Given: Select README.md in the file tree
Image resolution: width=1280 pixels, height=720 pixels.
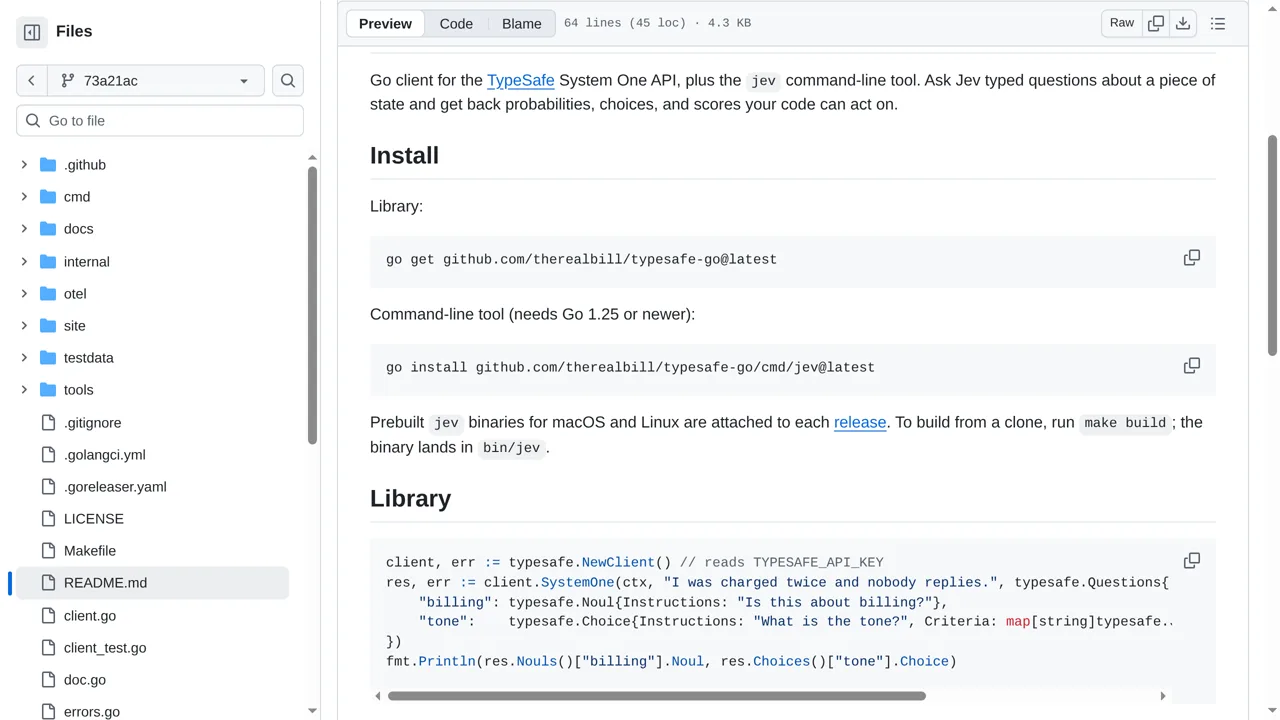Looking at the screenshot, I should (x=152, y=583).
